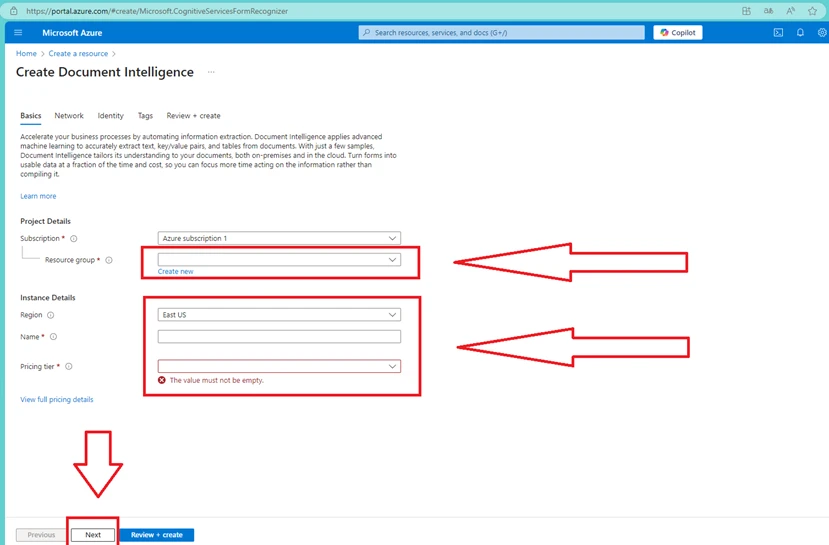Open the ellipsis menu beside the page title
Image resolution: width=829 pixels, height=545 pixels.
point(211,72)
